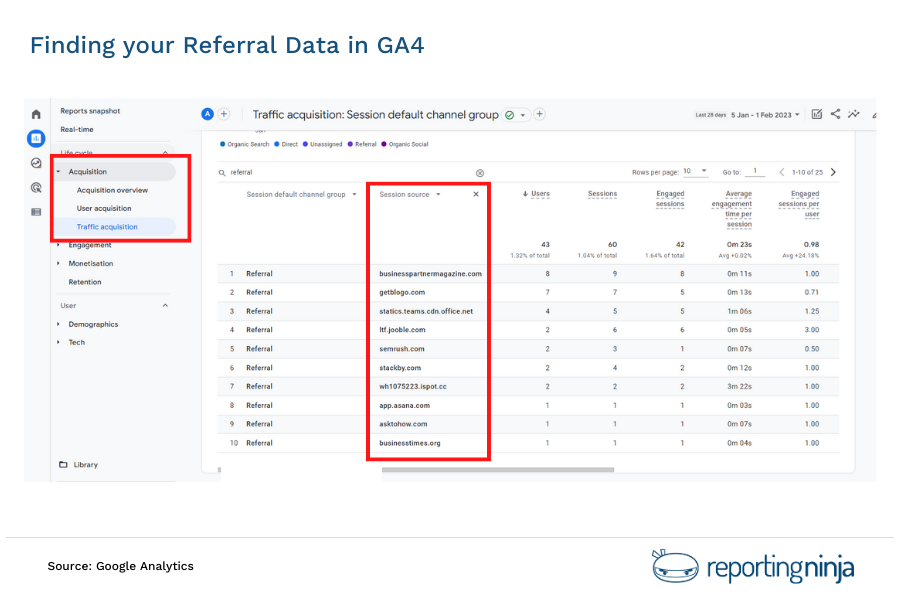
Task: Sort by Sessions column header
Action: pyautogui.click(x=602, y=194)
